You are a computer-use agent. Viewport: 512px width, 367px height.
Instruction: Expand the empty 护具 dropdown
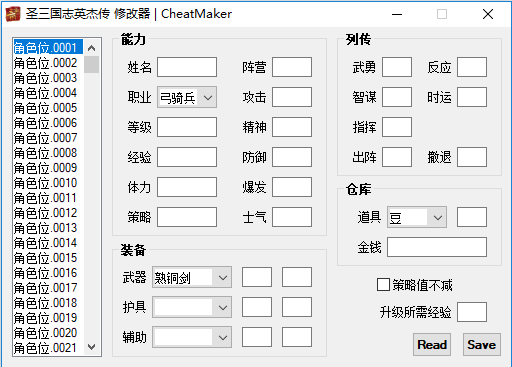pyautogui.click(x=192, y=307)
